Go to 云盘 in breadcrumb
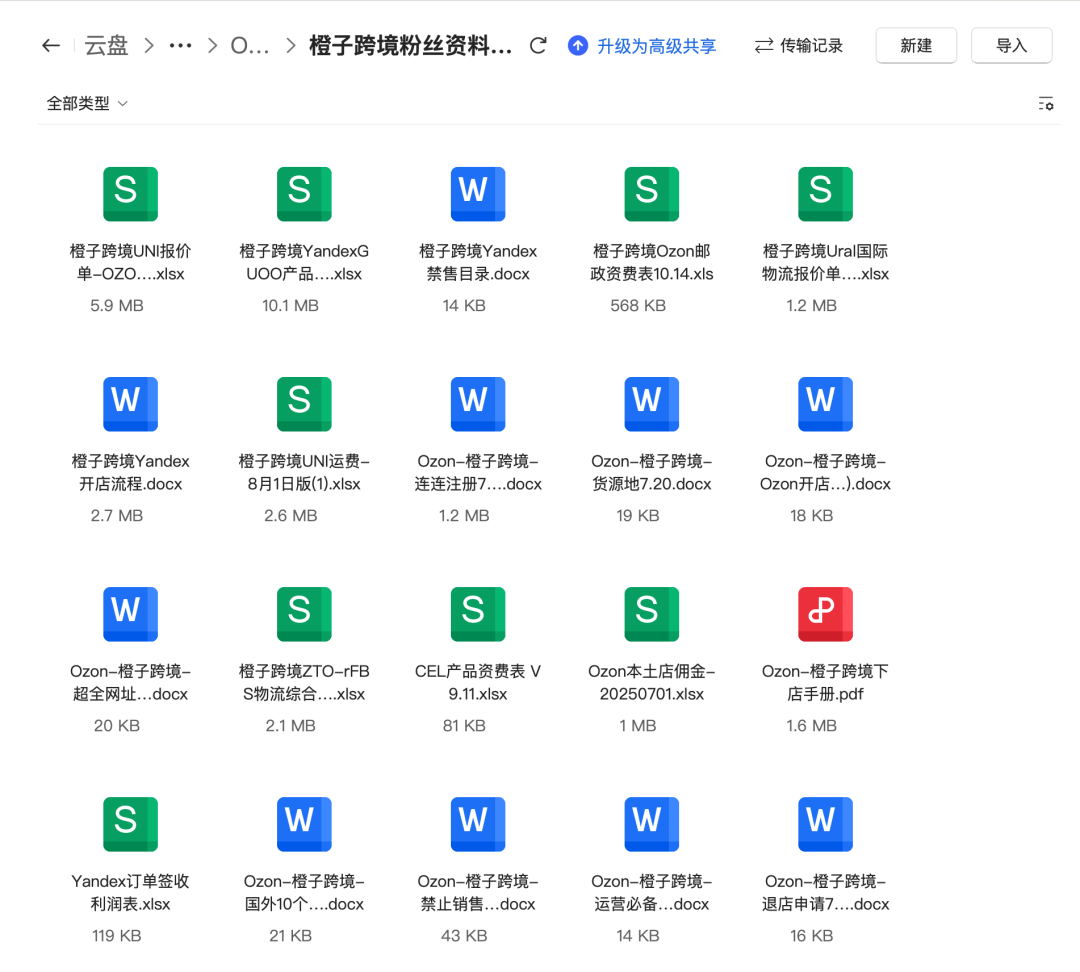Image resolution: width=1080 pixels, height=972 pixels. tap(106, 46)
